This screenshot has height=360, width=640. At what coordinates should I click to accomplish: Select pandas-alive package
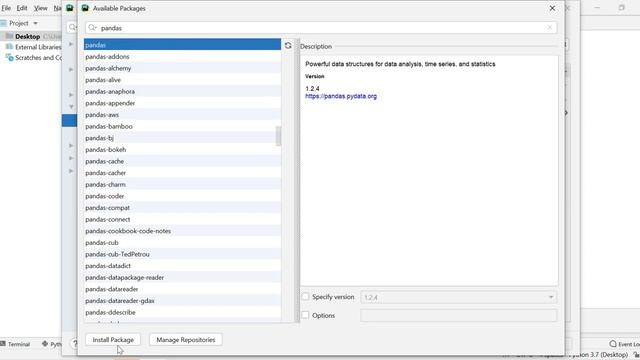182,80
